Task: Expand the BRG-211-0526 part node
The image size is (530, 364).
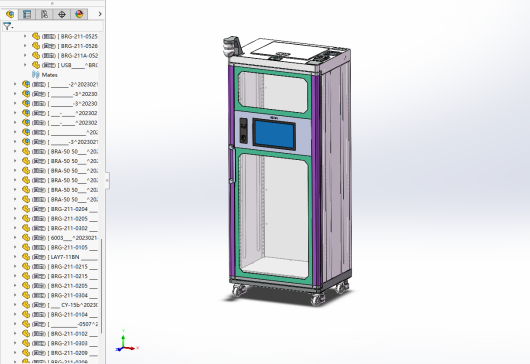Action: coord(25,46)
